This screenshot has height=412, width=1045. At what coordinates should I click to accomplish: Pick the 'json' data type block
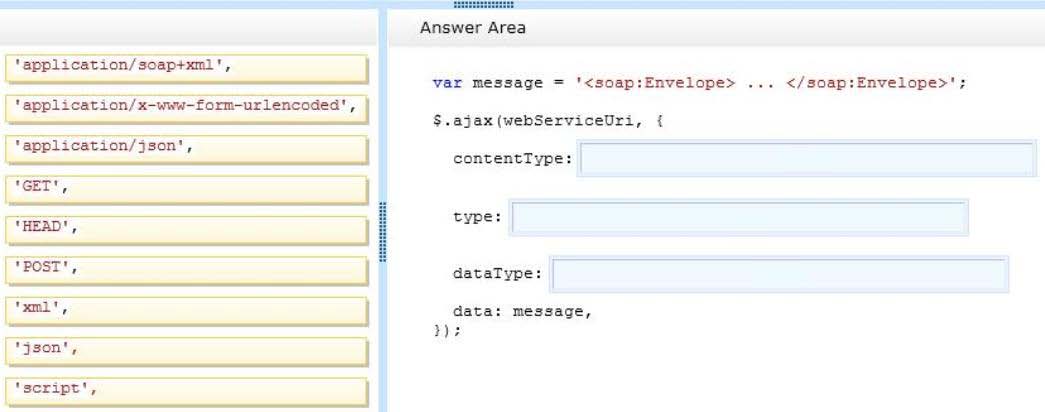[187, 351]
